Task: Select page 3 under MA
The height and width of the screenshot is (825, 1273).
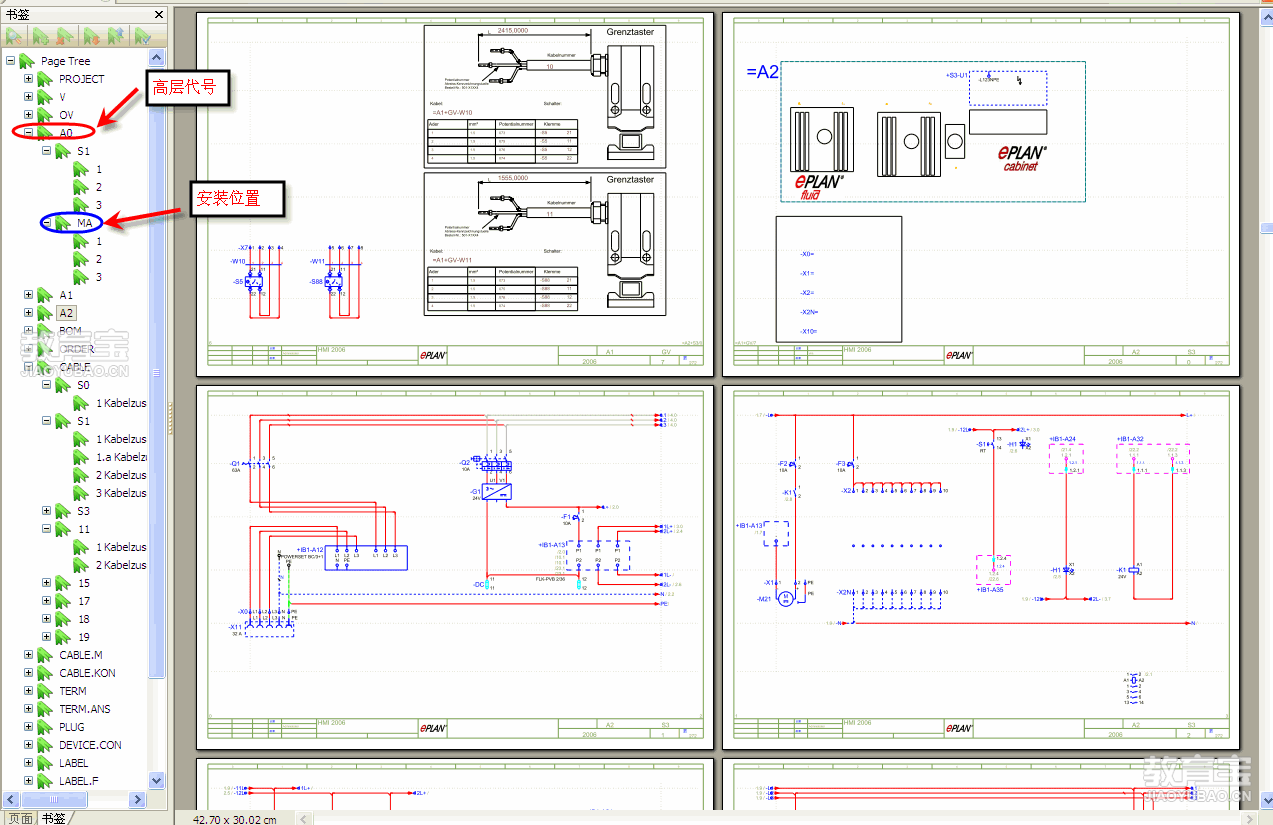Action: click(99, 277)
